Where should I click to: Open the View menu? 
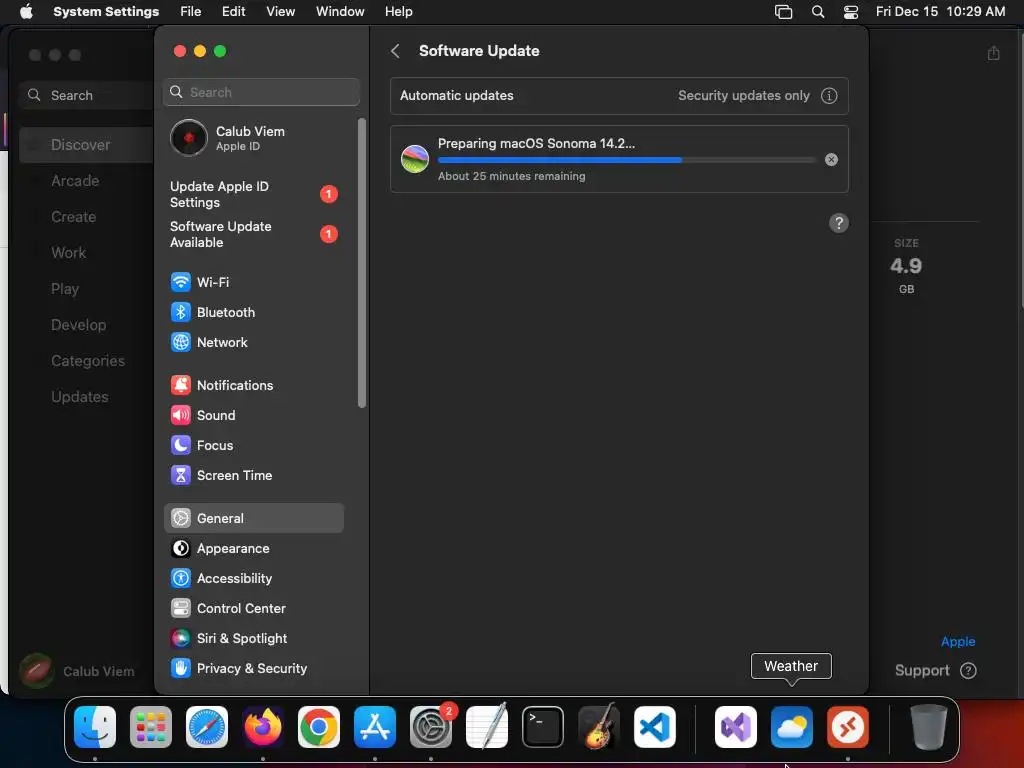281,12
